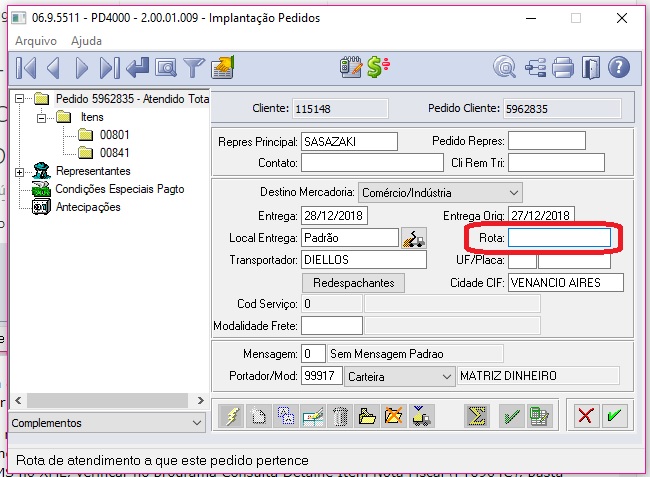Click the sigma totals icon
Screen dimensions: 650x477
[477, 416]
